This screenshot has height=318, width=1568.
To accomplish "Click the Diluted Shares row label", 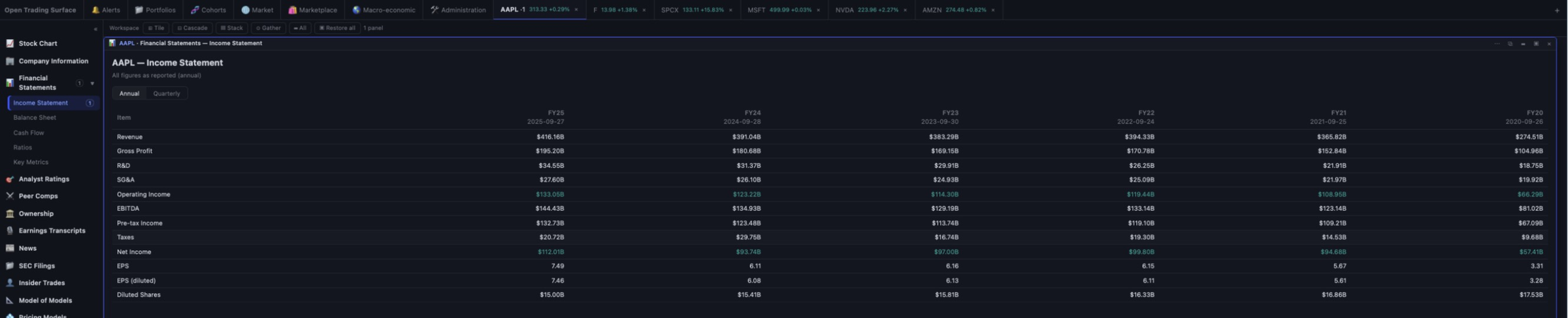I will pos(139,295).
